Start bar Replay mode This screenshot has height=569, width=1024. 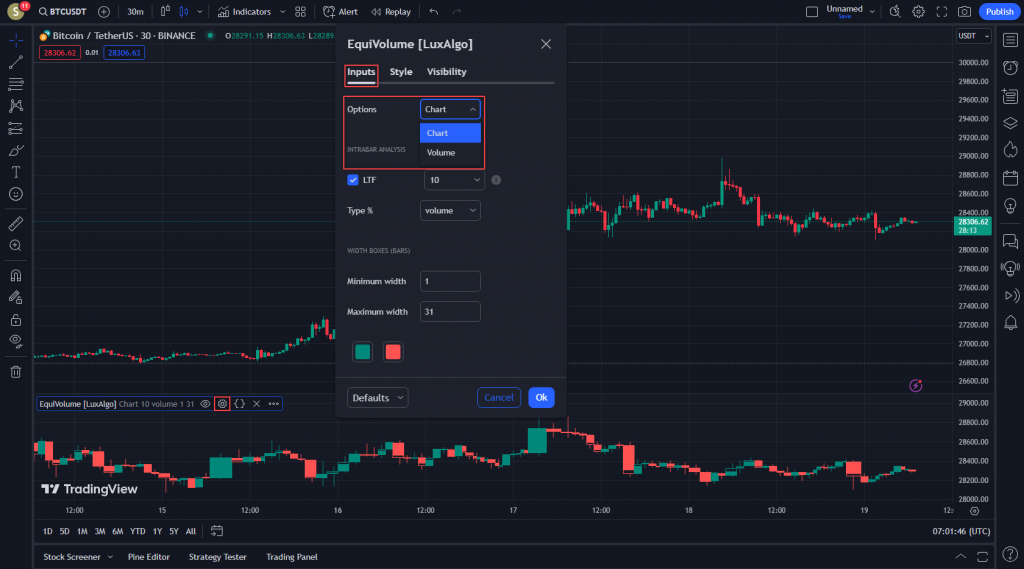click(x=391, y=12)
